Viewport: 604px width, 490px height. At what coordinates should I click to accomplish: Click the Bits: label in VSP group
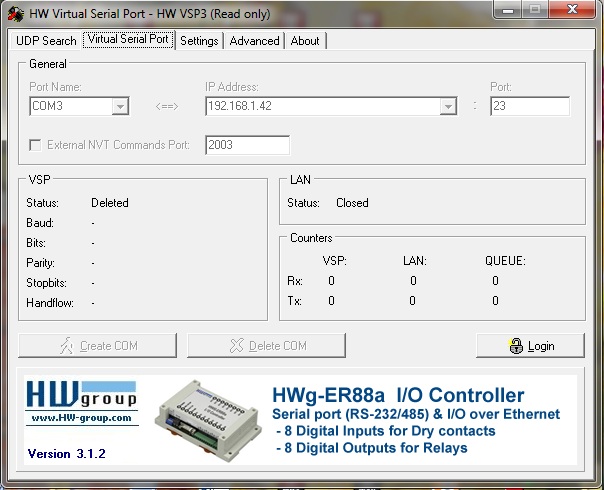36,243
